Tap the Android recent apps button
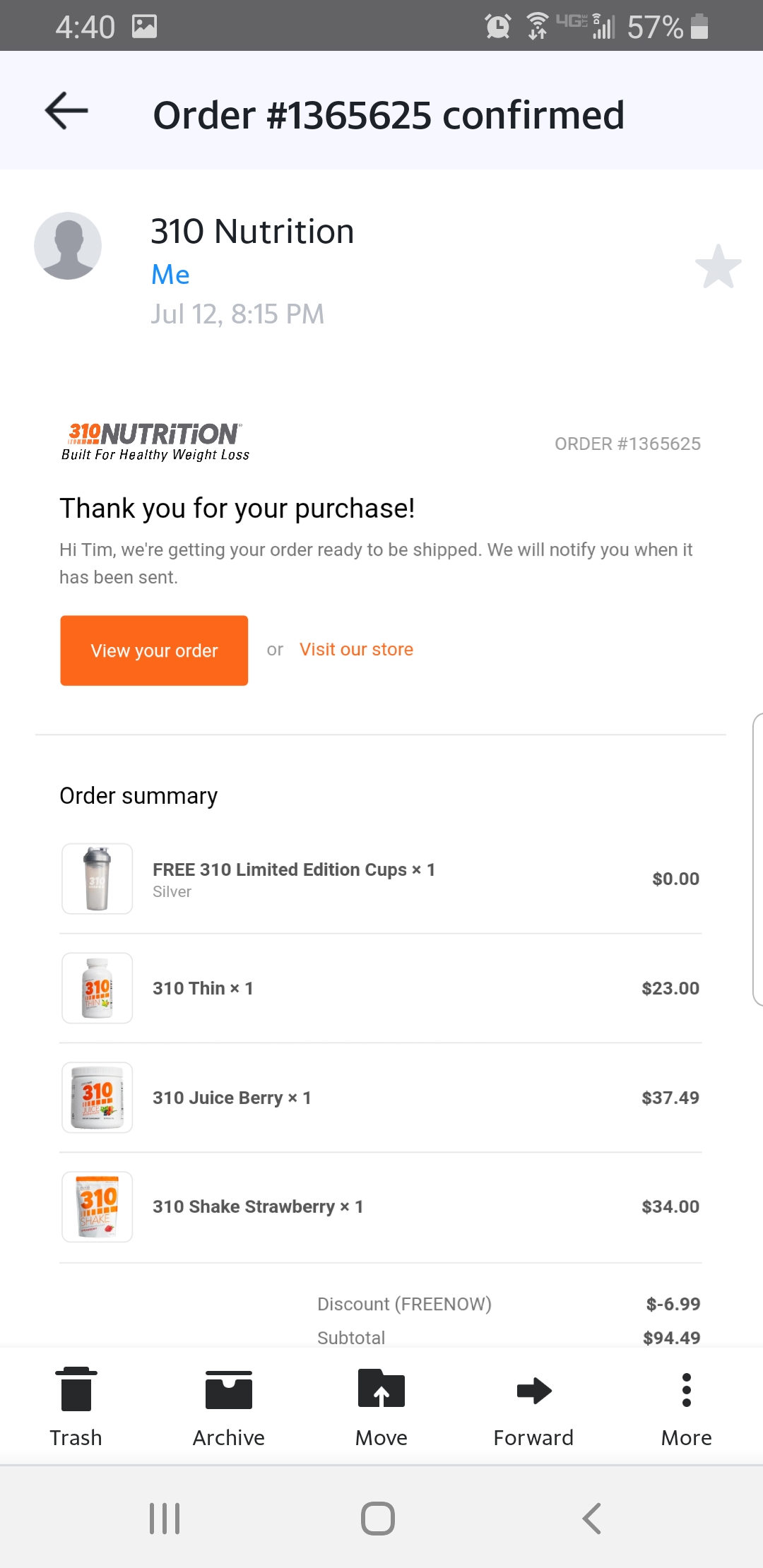Image resolution: width=763 pixels, height=1568 pixels. 165,1519
